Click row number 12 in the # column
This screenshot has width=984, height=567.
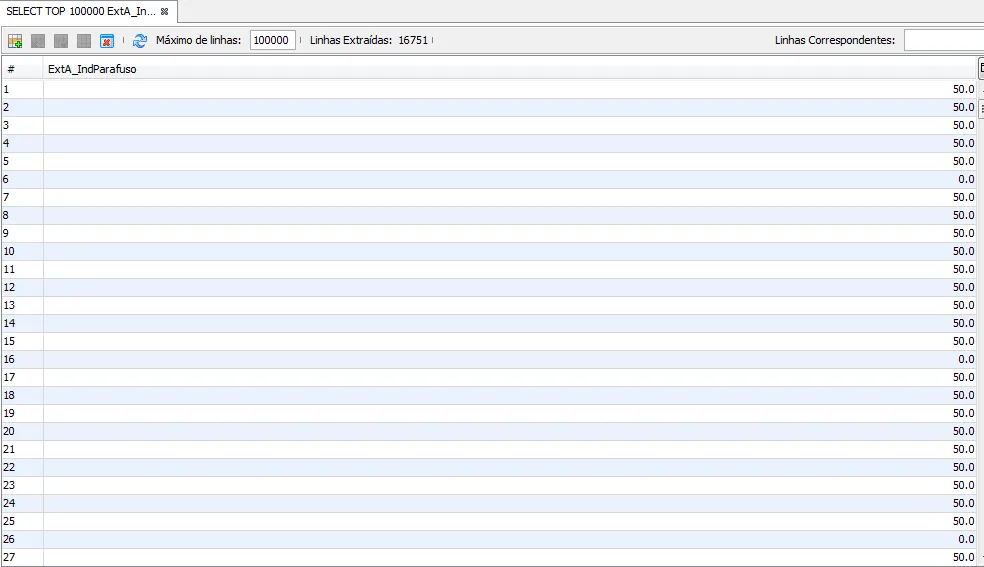click(9, 287)
